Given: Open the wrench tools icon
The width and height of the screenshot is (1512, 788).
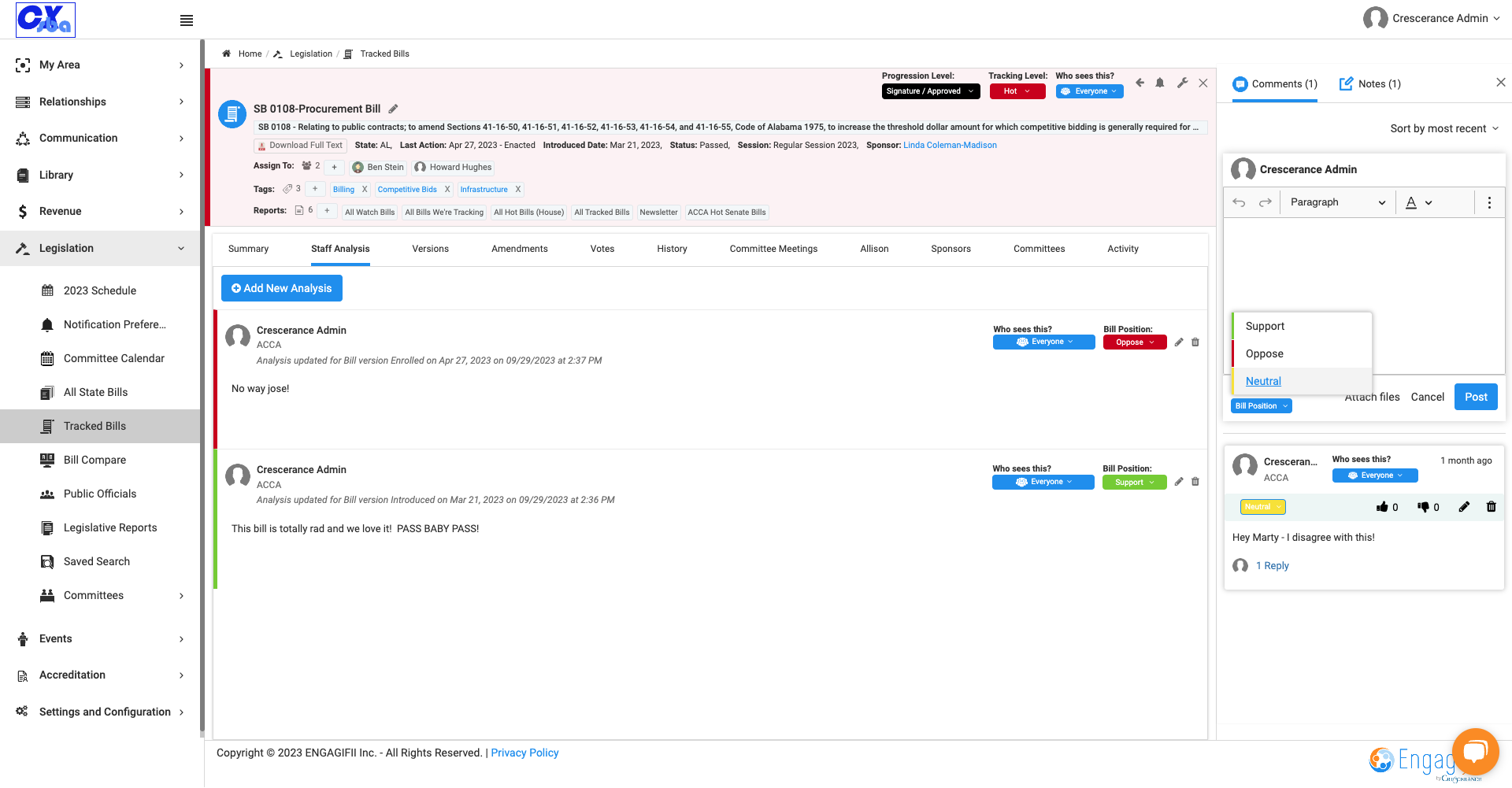Looking at the screenshot, I should pyautogui.click(x=1182, y=83).
